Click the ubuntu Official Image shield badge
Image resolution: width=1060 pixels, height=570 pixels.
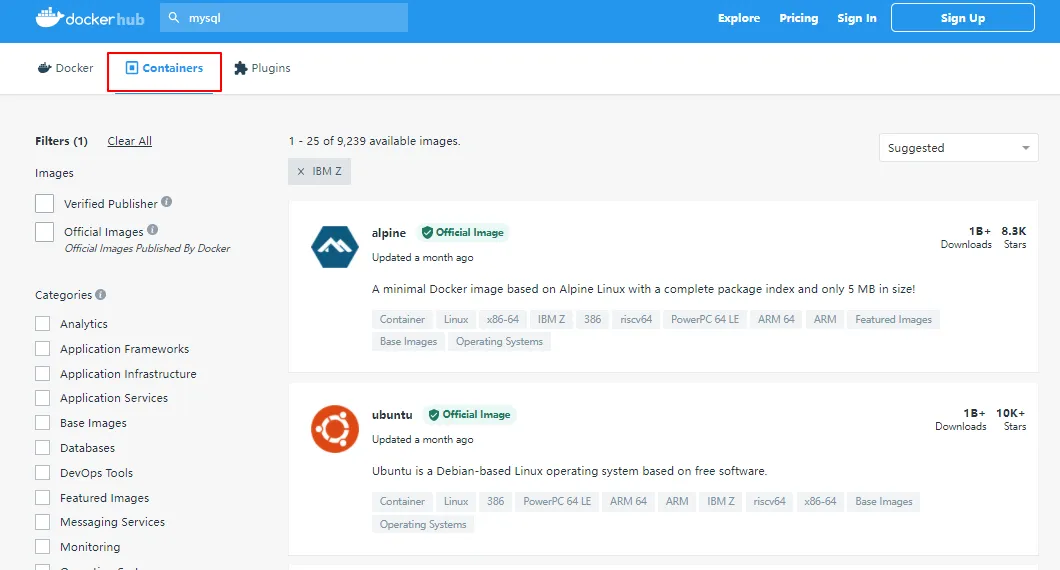coord(470,414)
